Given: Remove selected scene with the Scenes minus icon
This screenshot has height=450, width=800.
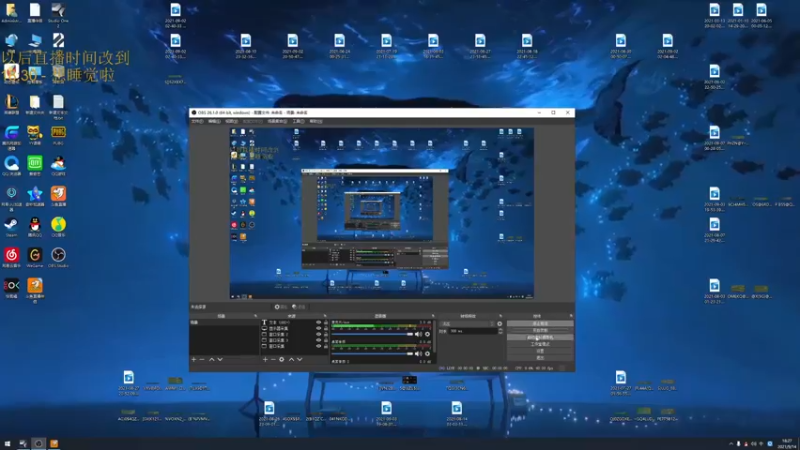Looking at the screenshot, I should [202, 360].
